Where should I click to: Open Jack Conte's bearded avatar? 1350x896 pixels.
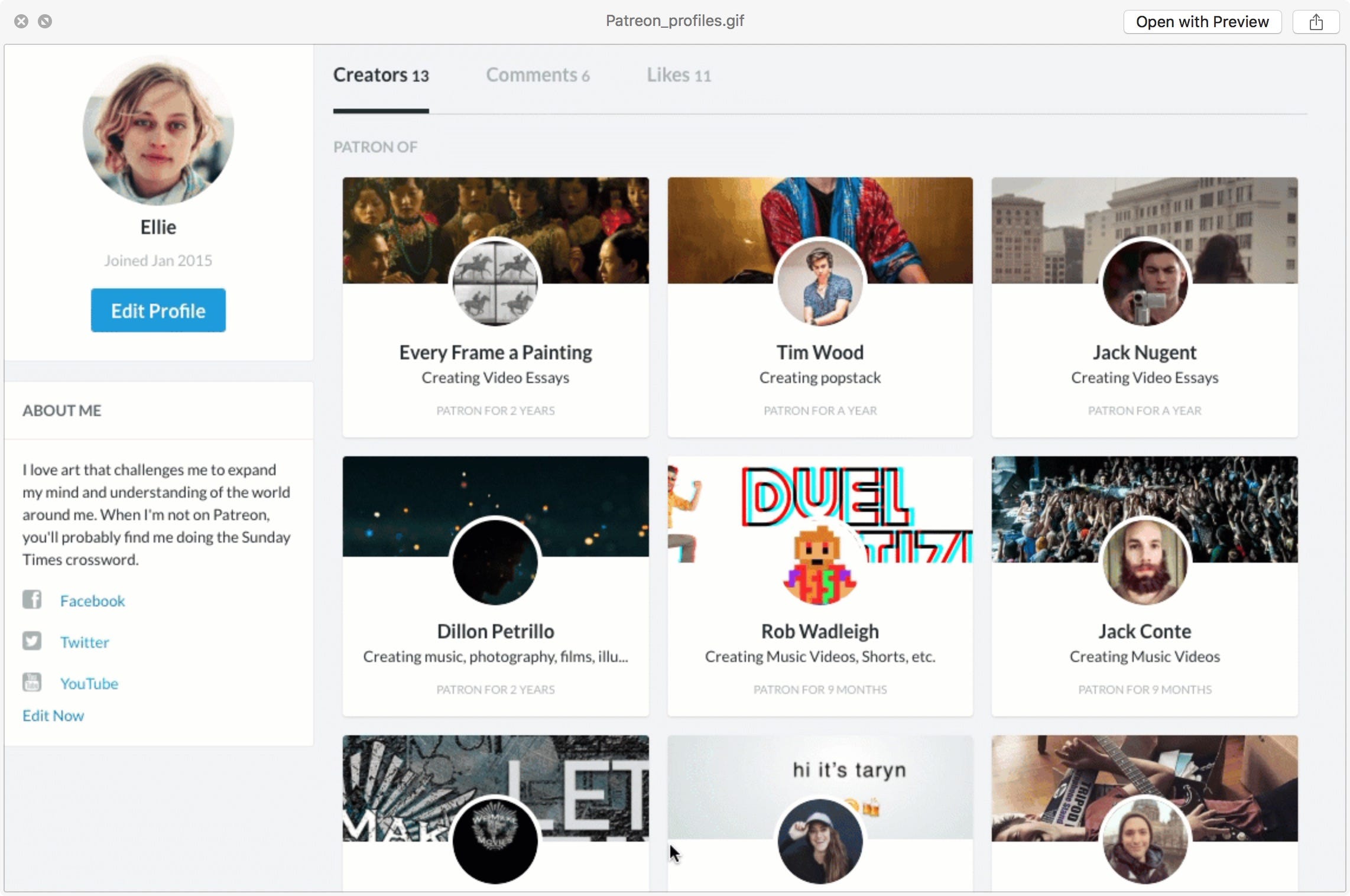tap(1145, 561)
